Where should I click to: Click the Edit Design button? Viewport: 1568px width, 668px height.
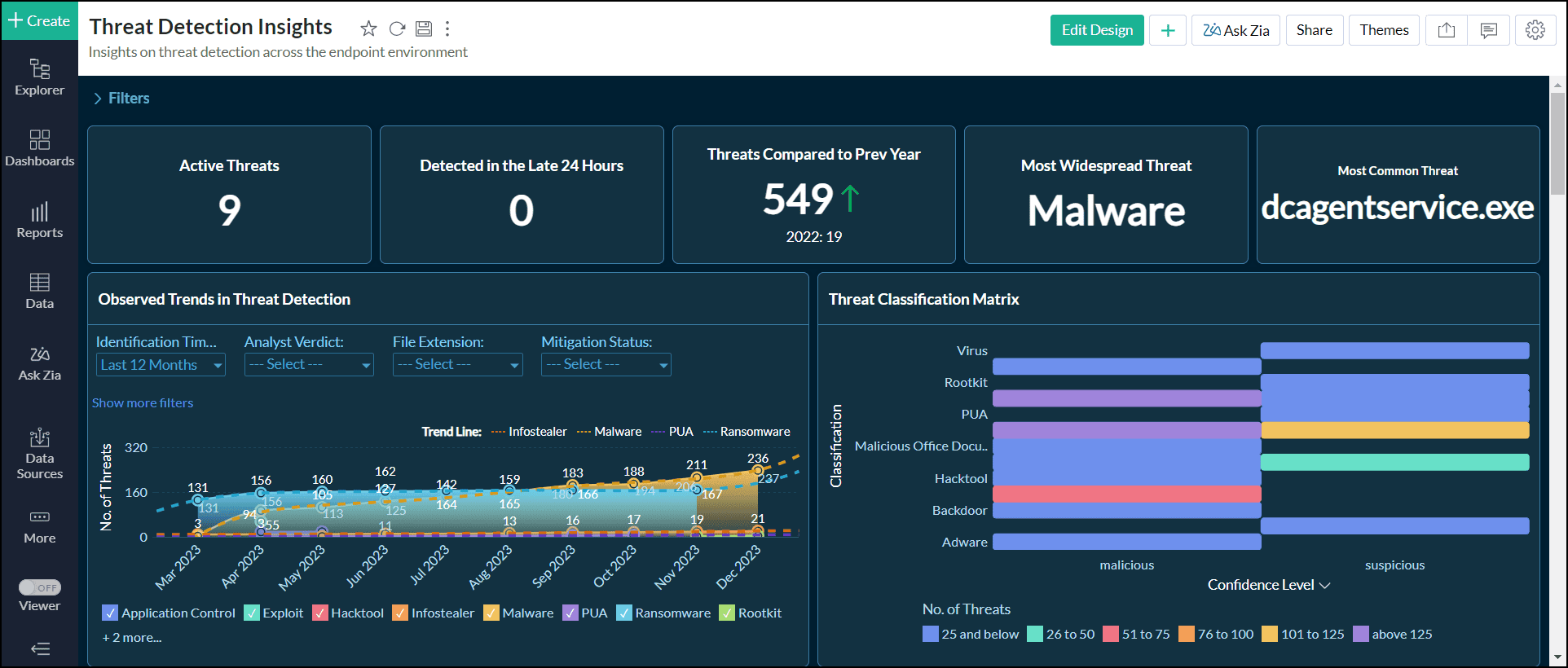tap(1097, 30)
